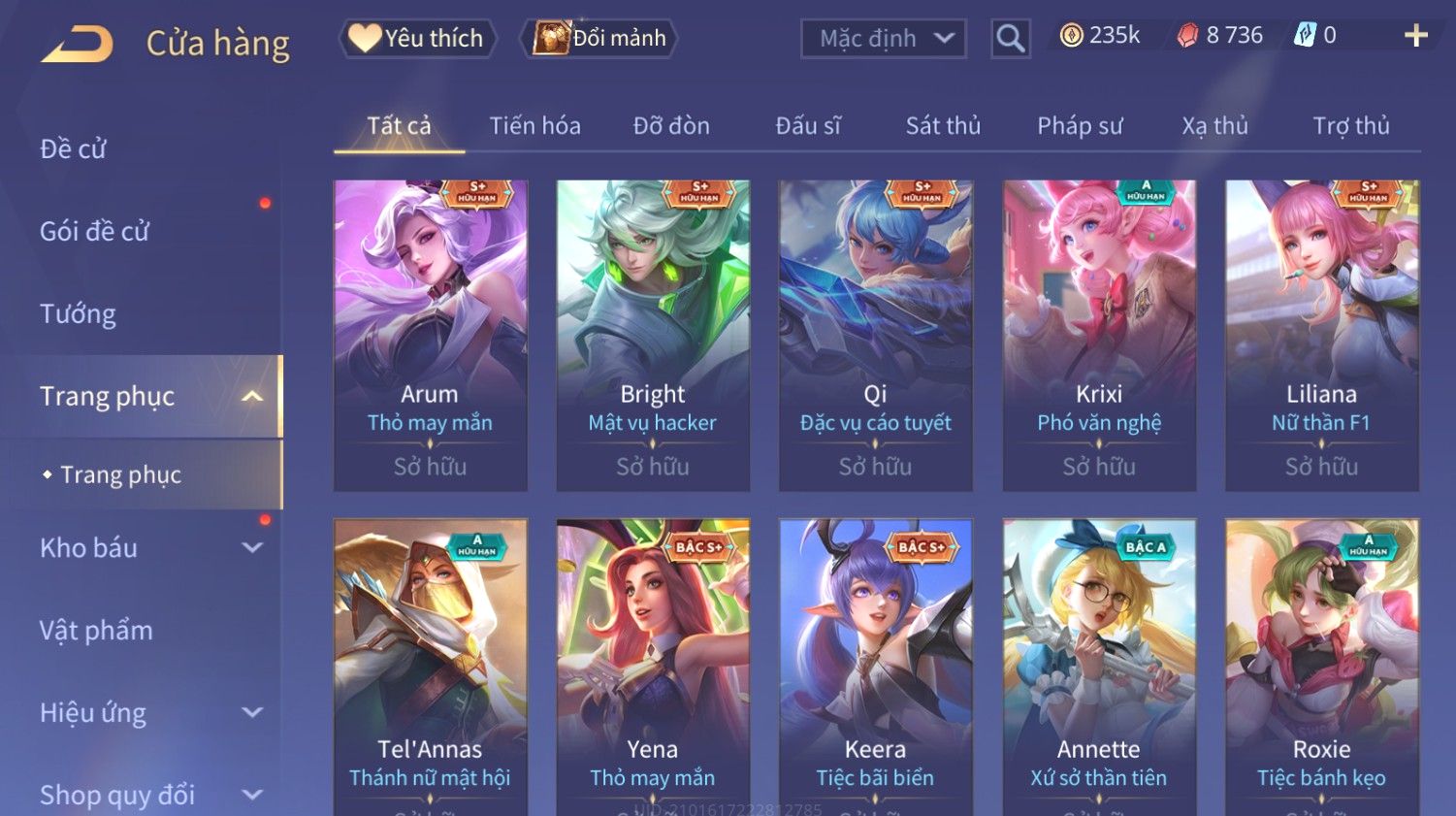Image resolution: width=1456 pixels, height=816 pixels.
Task: Click the gold coin 235k icon
Action: click(x=1071, y=36)
